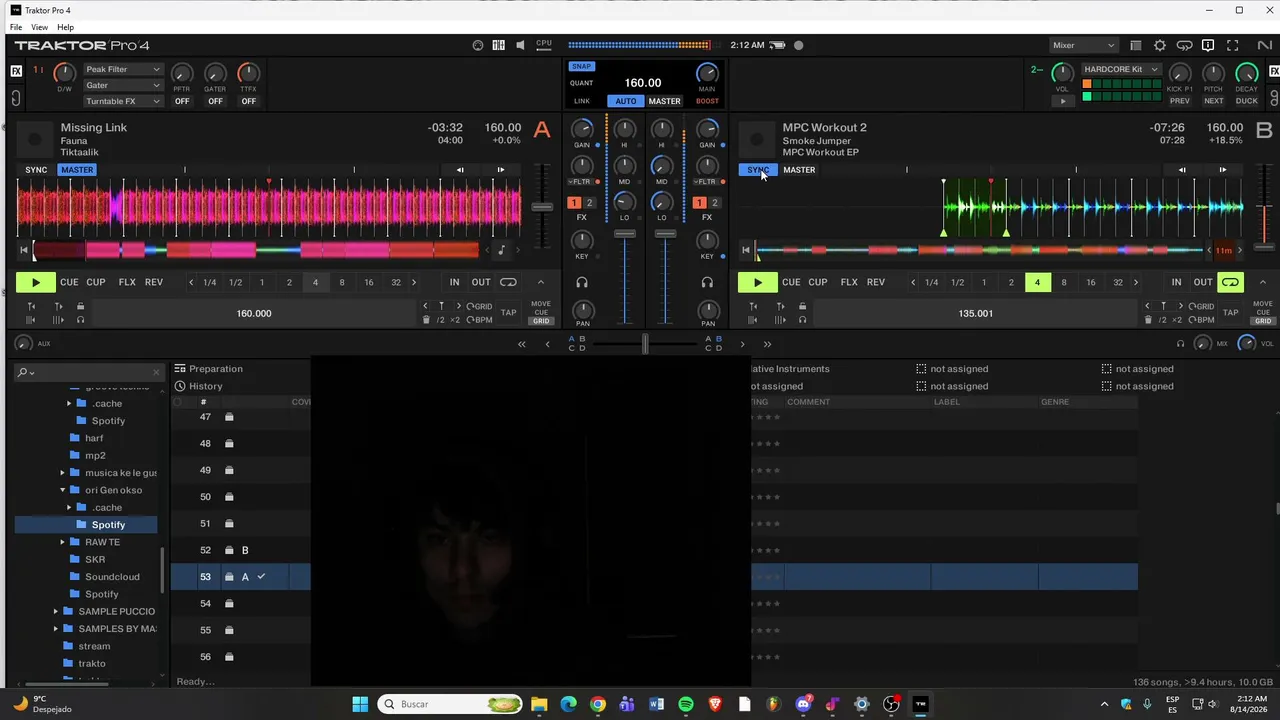
Task: Toggle the PFTR effect OFF button
Action: 182,101
